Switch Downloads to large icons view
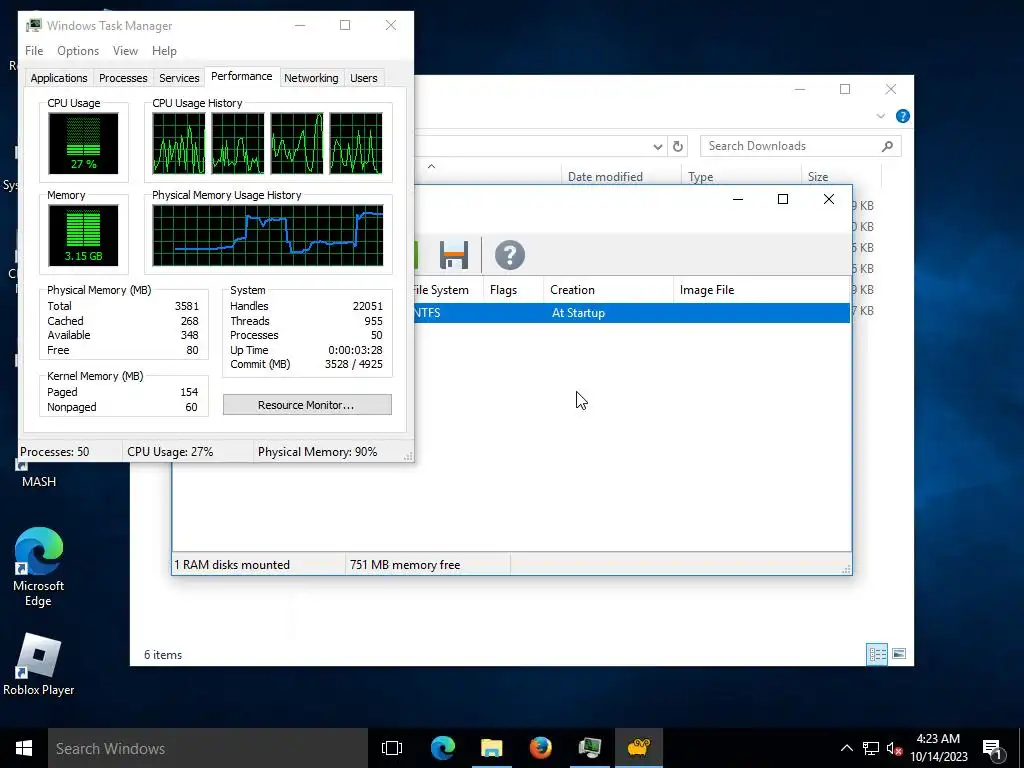Screen dimensions: 1024x768 tap(899, 654)
